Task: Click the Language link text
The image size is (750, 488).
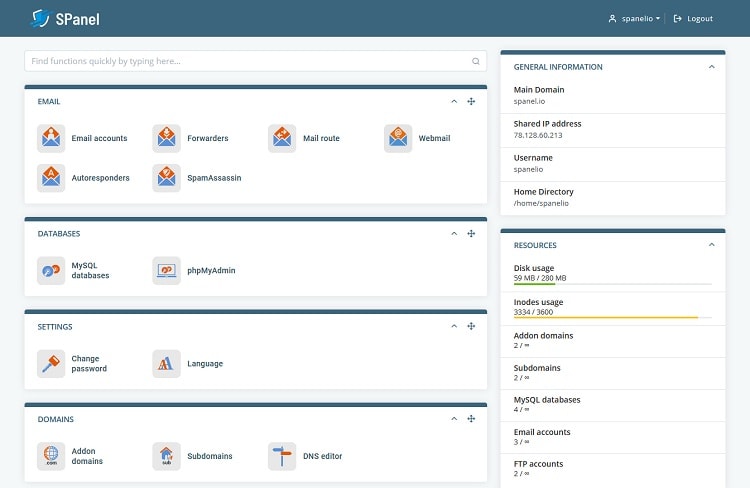Action: [x=205, y=364]
